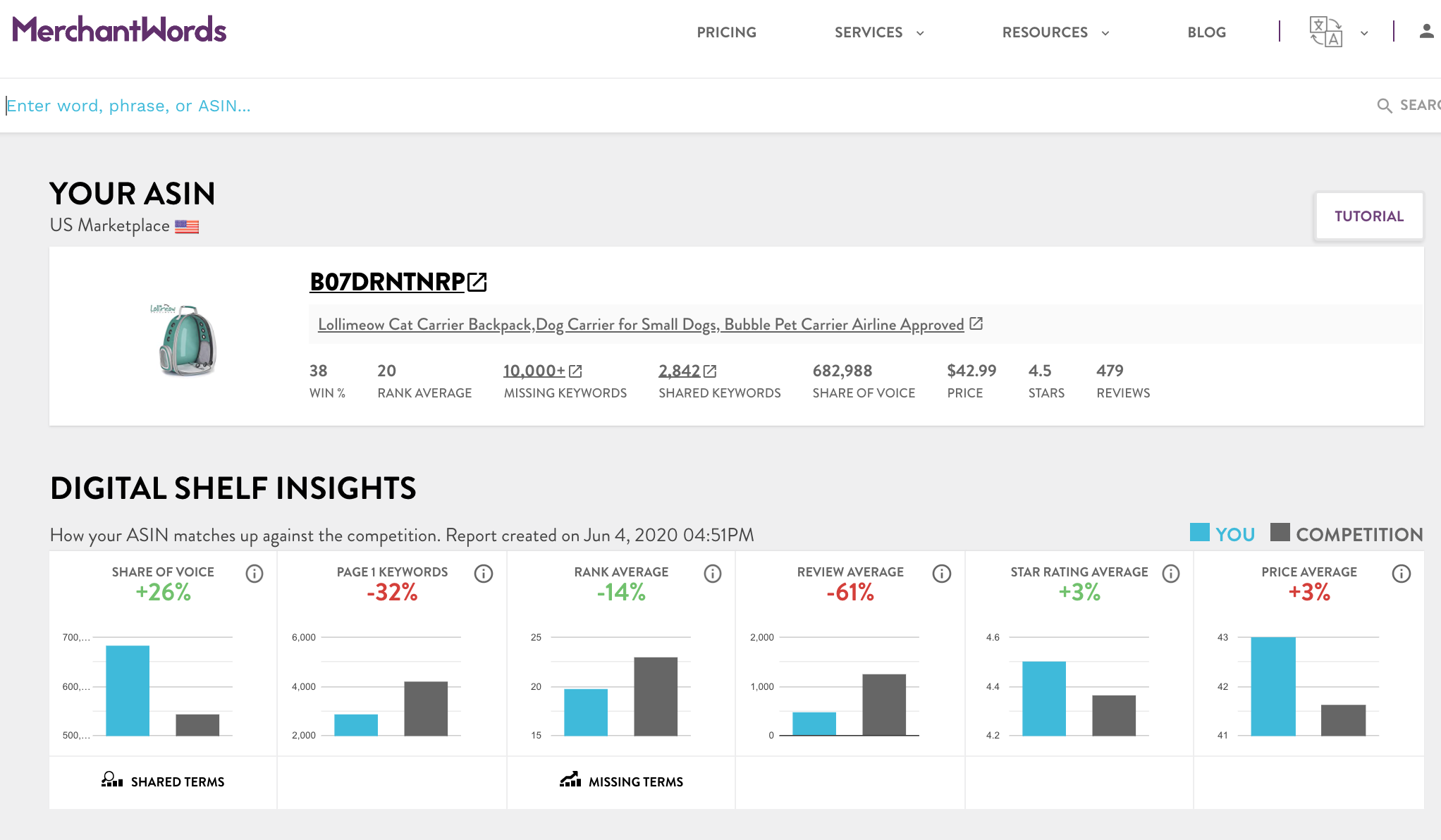Show info for REVIEW AVERAGE
This screenshot has height=840, width=1441.
942,574
